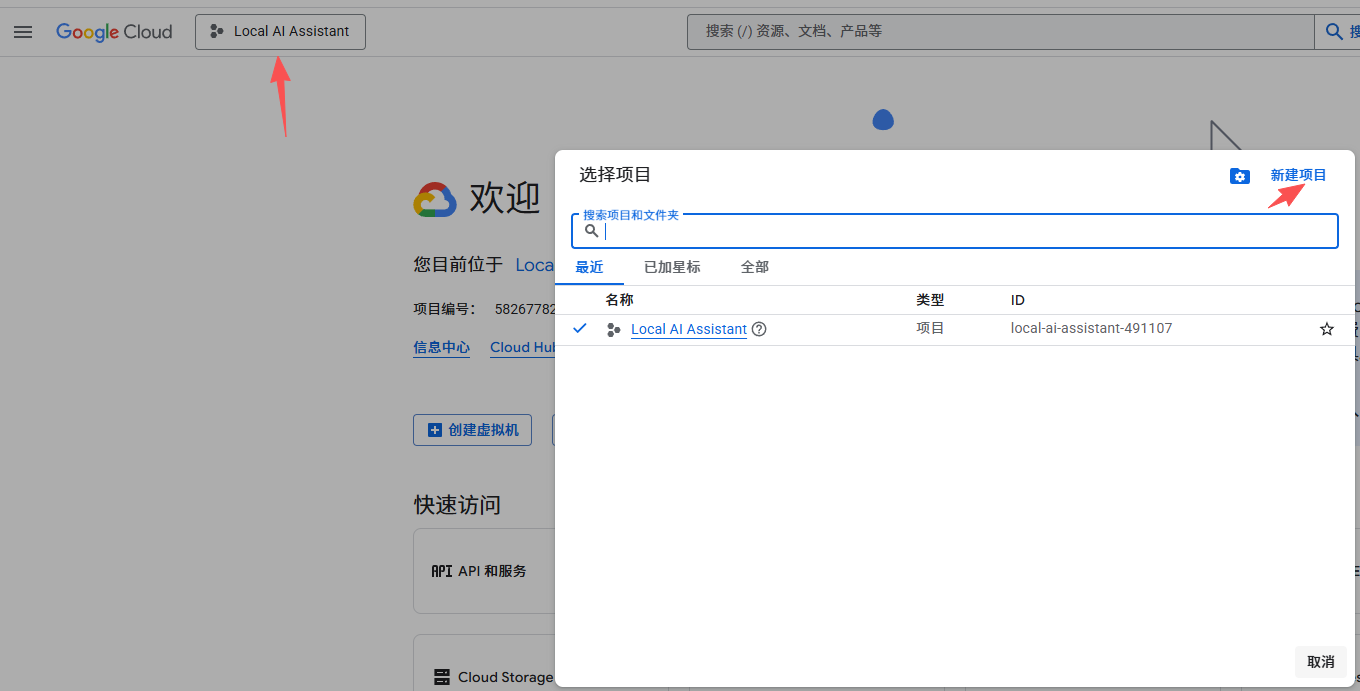Click the Cloud Storage icon
The width and height of the screenshot is (1360, 691).
click(x=442, y=677)
